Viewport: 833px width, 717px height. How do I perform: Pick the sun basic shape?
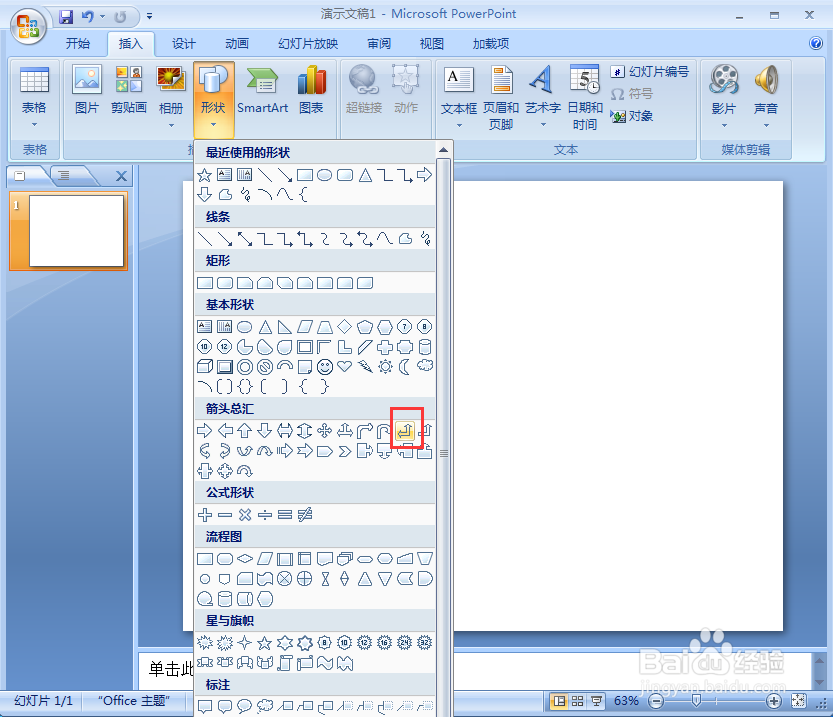(385, 366)
